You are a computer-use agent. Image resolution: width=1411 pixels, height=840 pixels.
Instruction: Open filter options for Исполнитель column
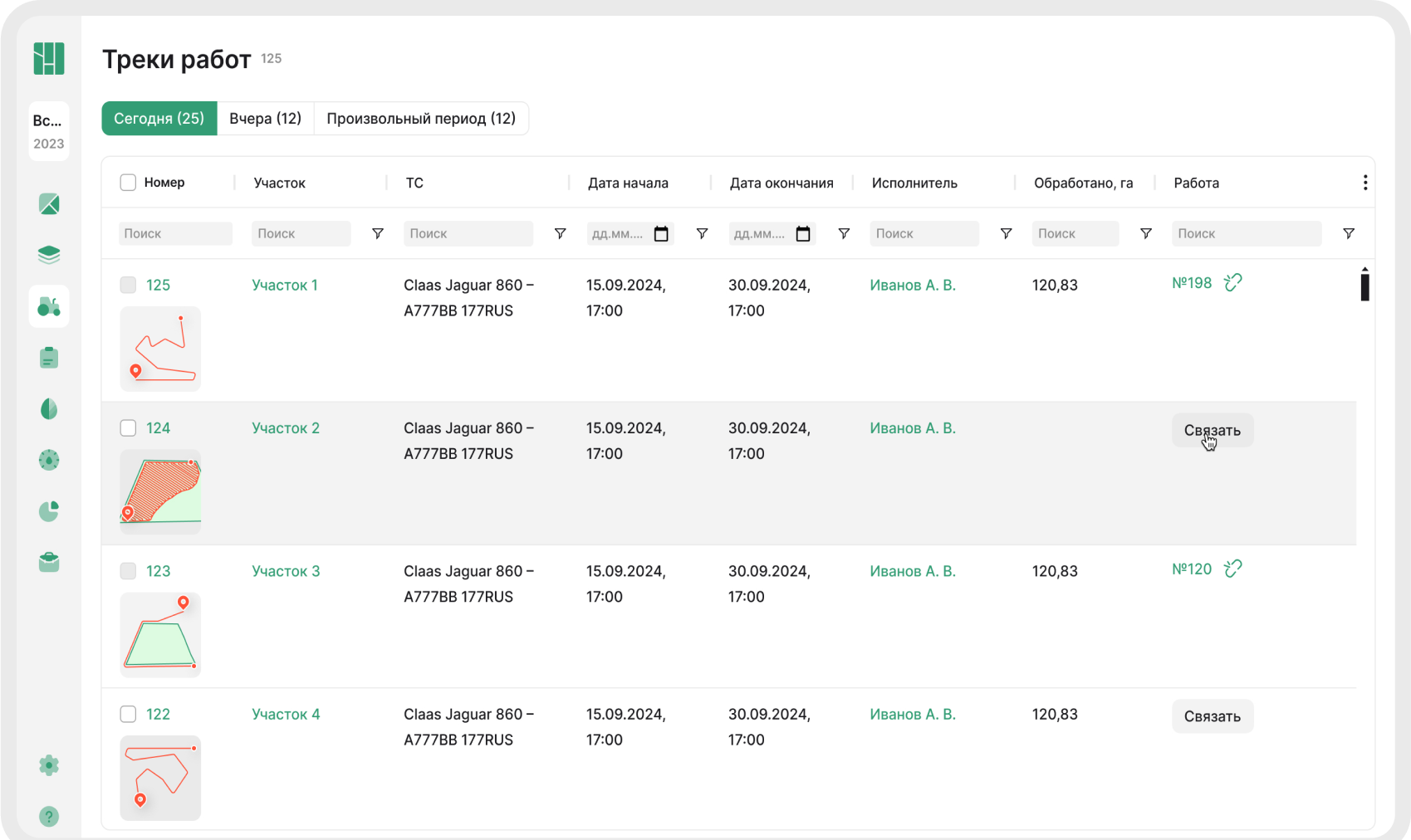pos(1006,234)
